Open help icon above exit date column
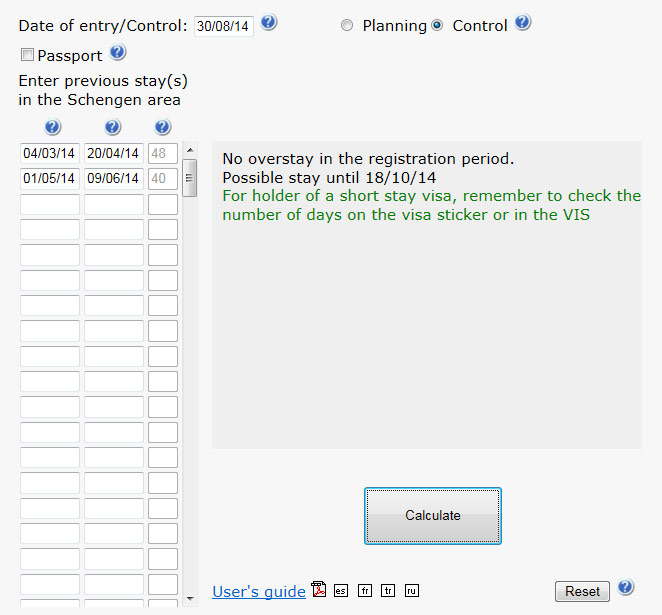The height and width of the screenshot is (615, 662). 113,127
